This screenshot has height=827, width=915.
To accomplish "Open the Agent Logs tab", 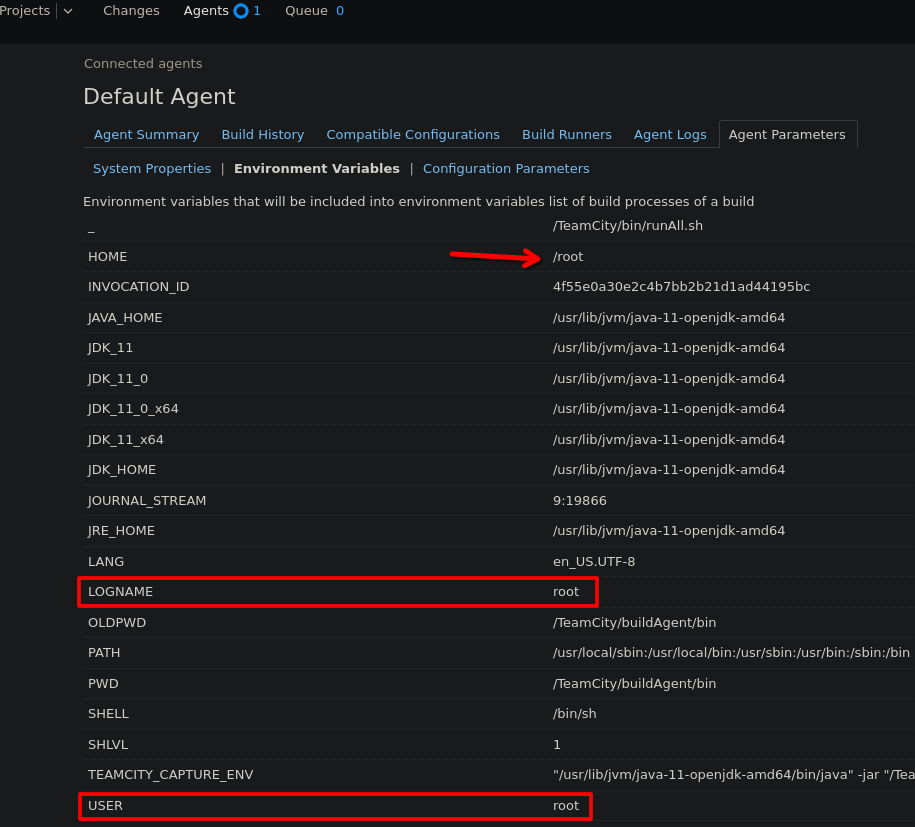I will tap(669, 135).
